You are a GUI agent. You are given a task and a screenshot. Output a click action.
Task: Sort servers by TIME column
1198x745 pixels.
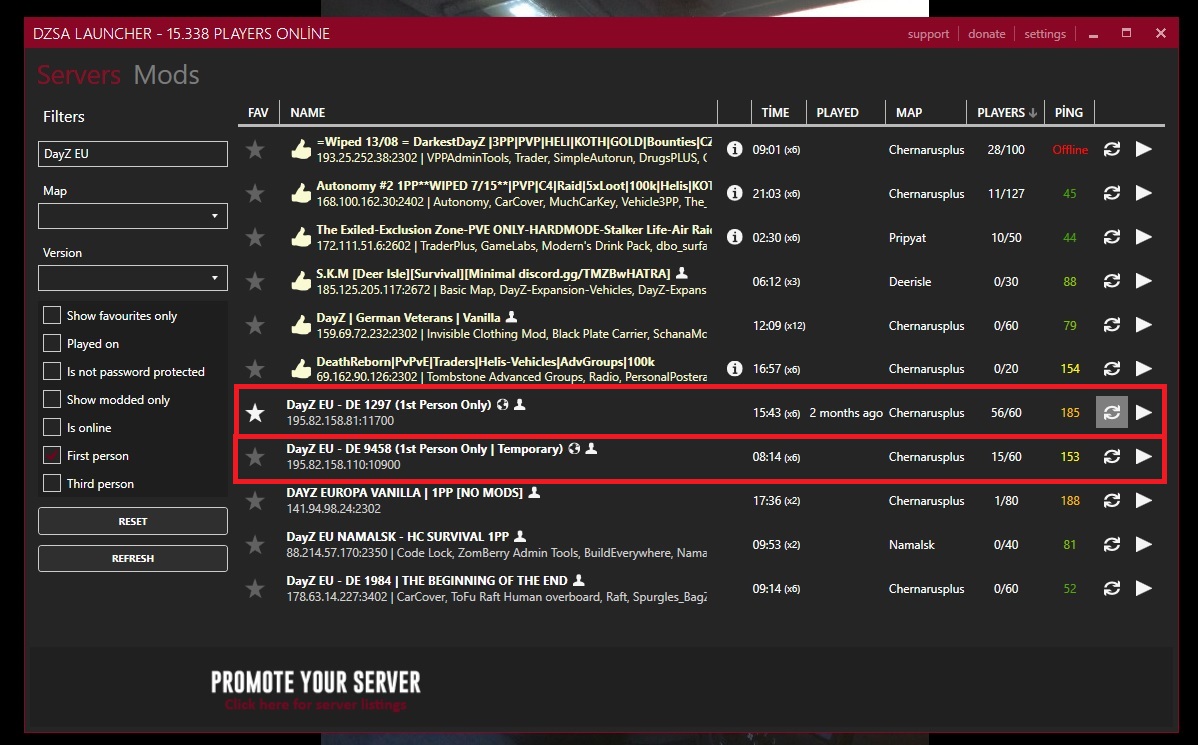[x=775, y=112]
